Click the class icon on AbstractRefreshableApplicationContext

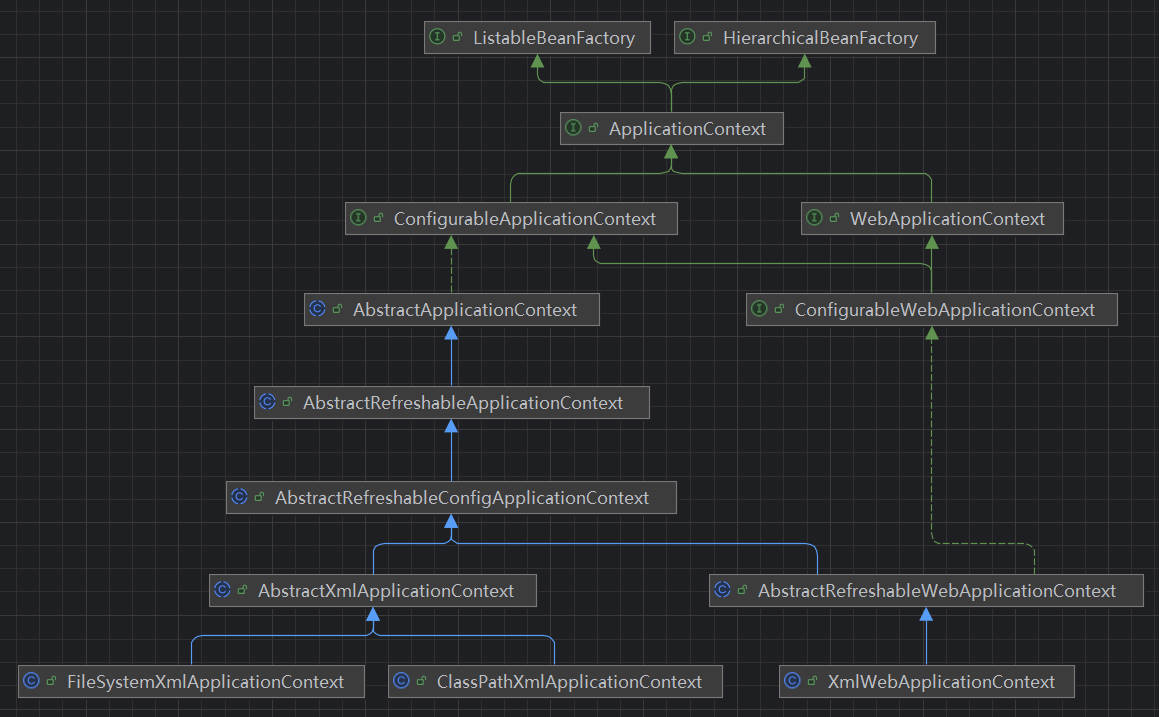coord(267,403)
